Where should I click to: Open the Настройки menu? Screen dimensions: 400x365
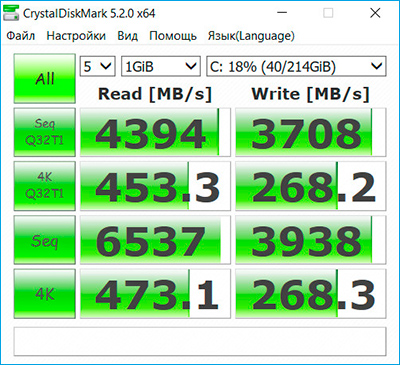click(x=76, y=36)
